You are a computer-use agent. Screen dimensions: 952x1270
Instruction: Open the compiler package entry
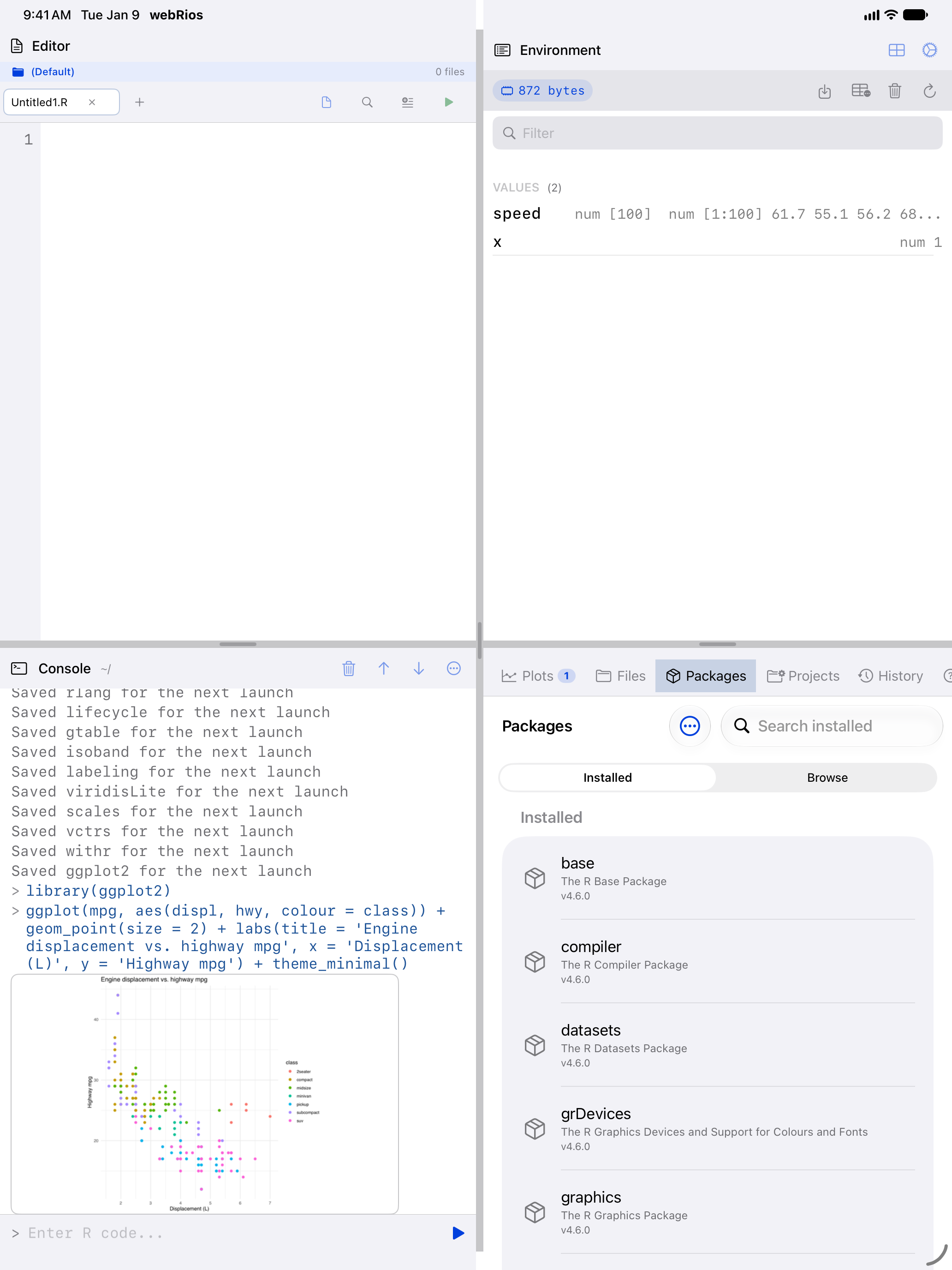[717, 962]
